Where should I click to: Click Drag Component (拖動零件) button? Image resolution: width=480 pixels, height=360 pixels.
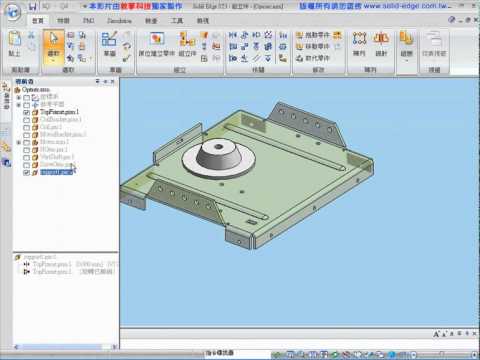[x=313, y=35]
